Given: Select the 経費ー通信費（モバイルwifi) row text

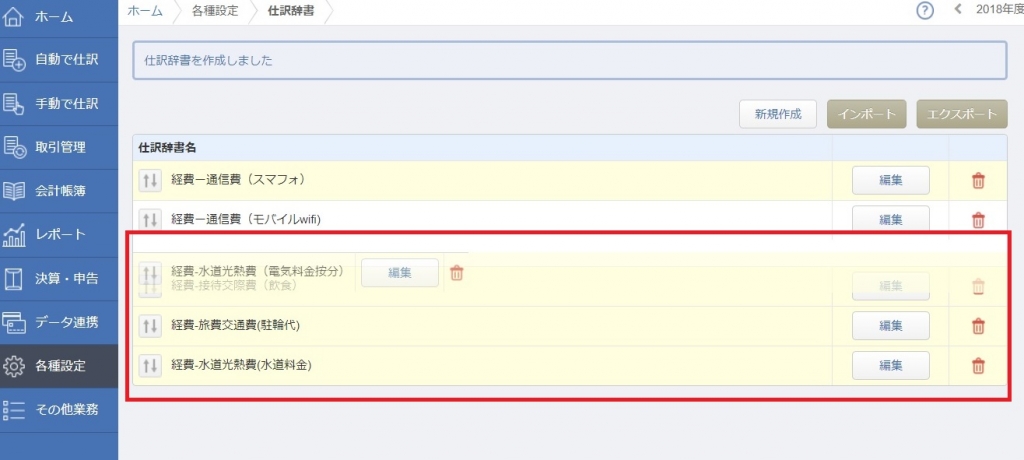Looking at the screenshot, I should point(246,220).
